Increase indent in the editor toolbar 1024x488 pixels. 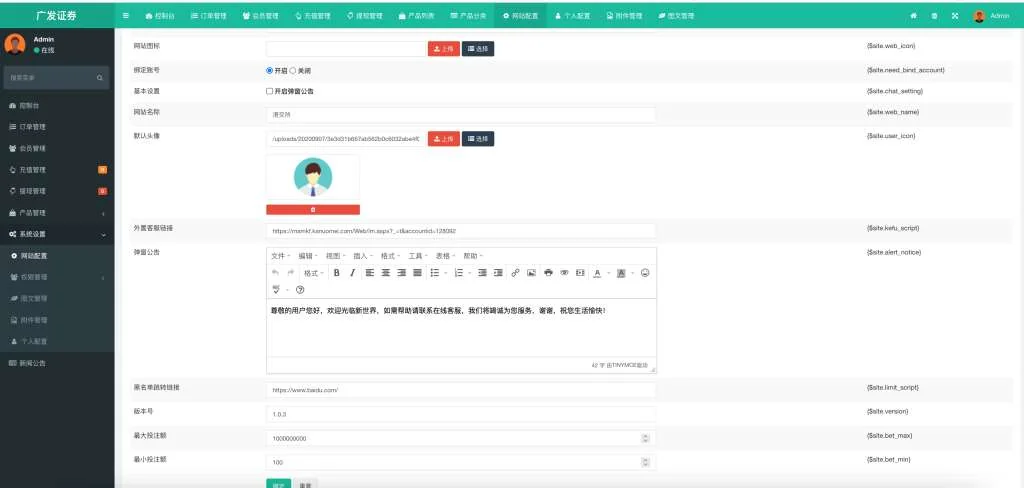point(498,272)
